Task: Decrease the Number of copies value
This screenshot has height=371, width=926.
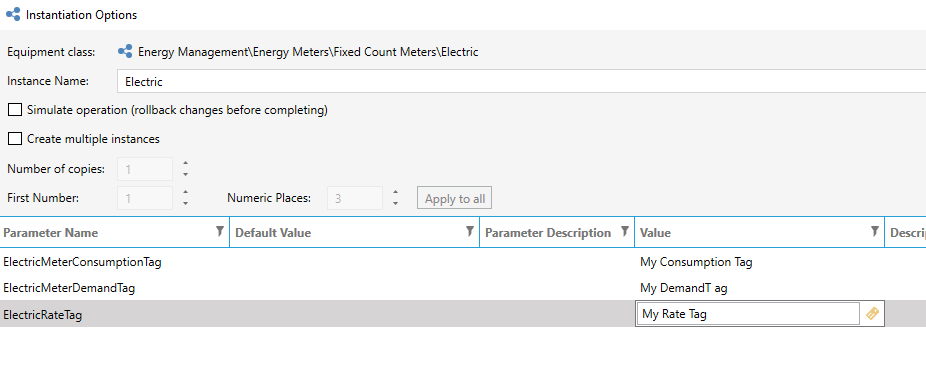Action: 185,174
